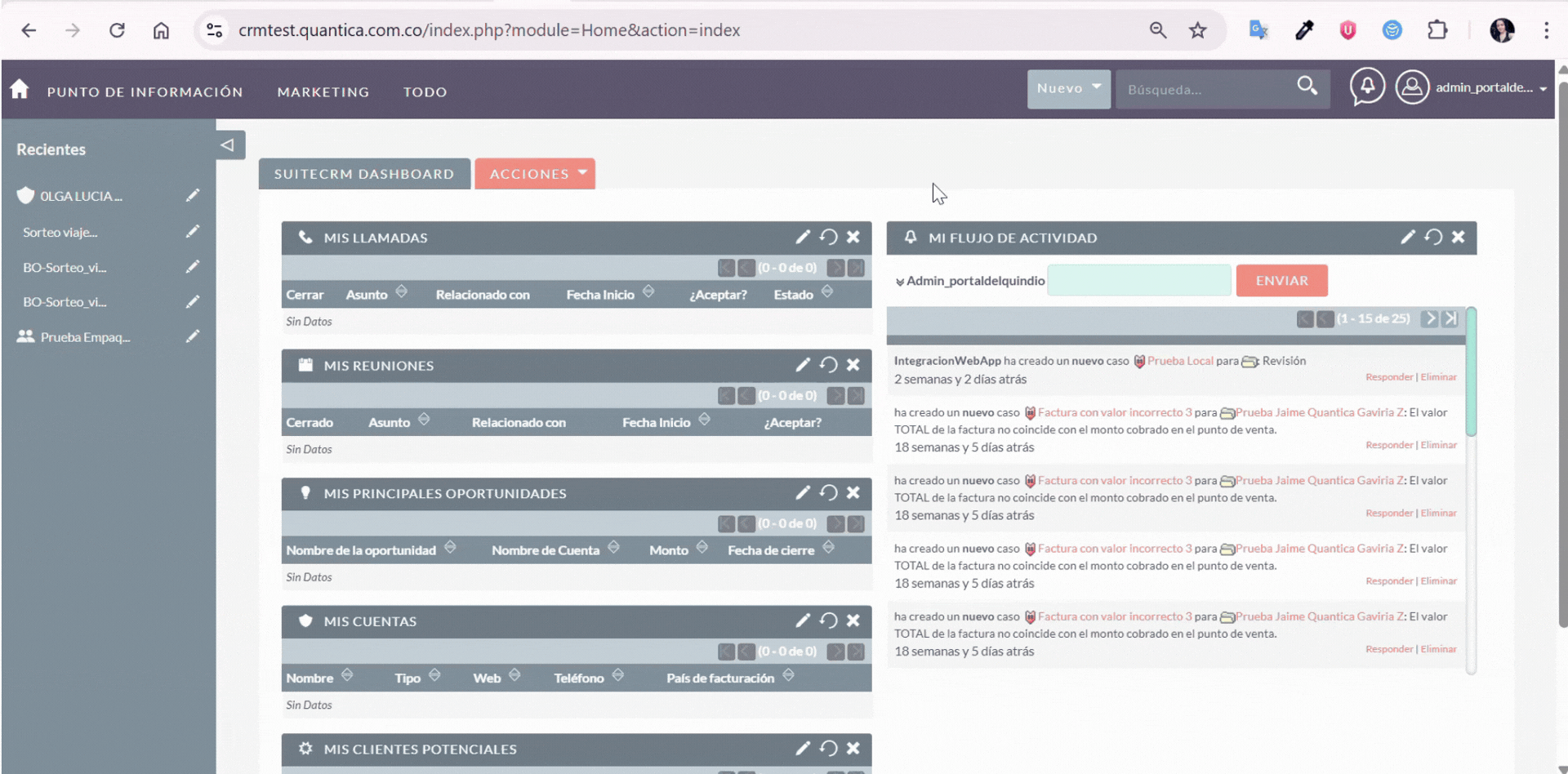Refresh the Mi Flujo de Actividad dashlet

1433,238
